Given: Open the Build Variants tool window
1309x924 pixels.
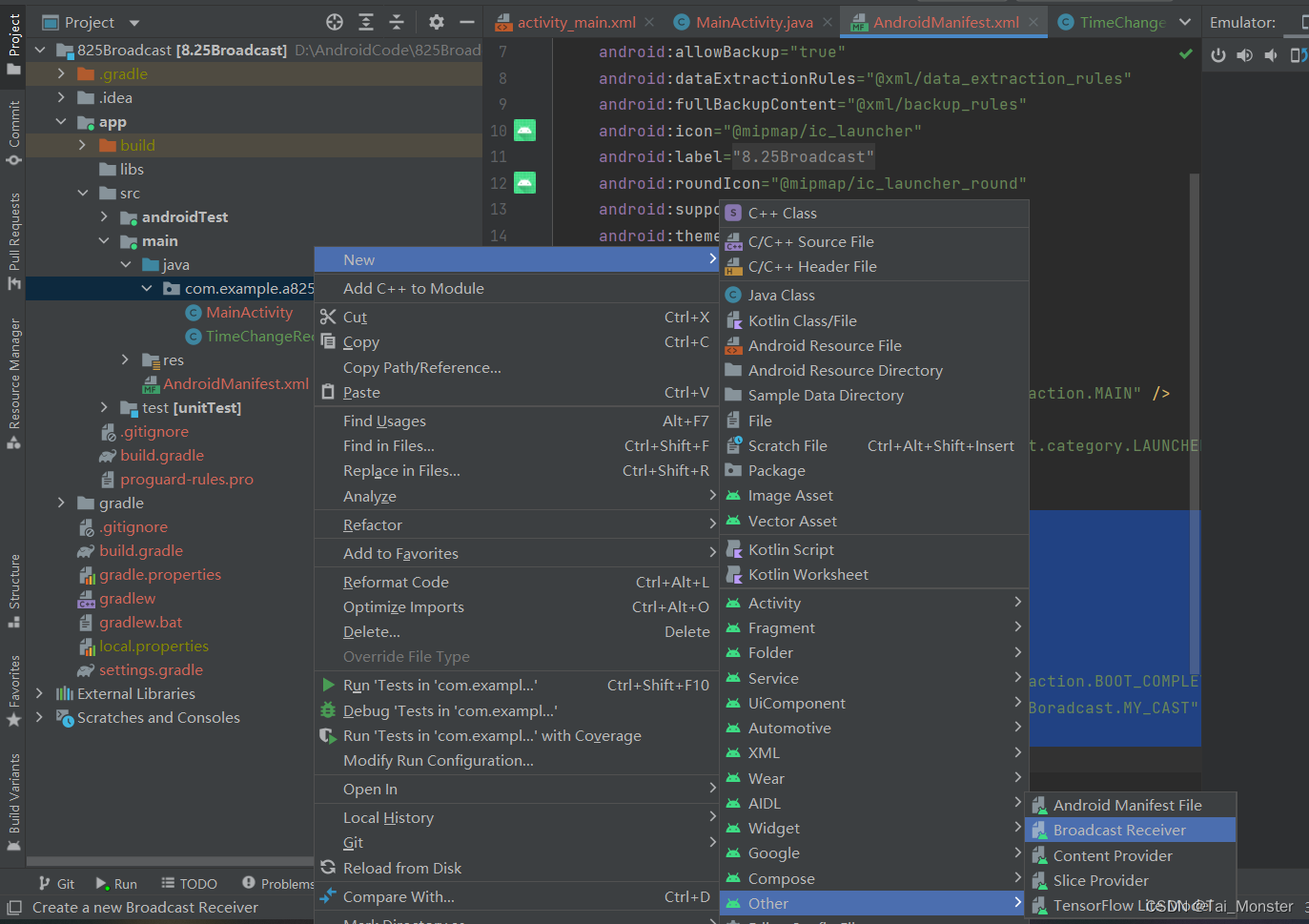Looking at the screenshot, I should coord(13,802).
